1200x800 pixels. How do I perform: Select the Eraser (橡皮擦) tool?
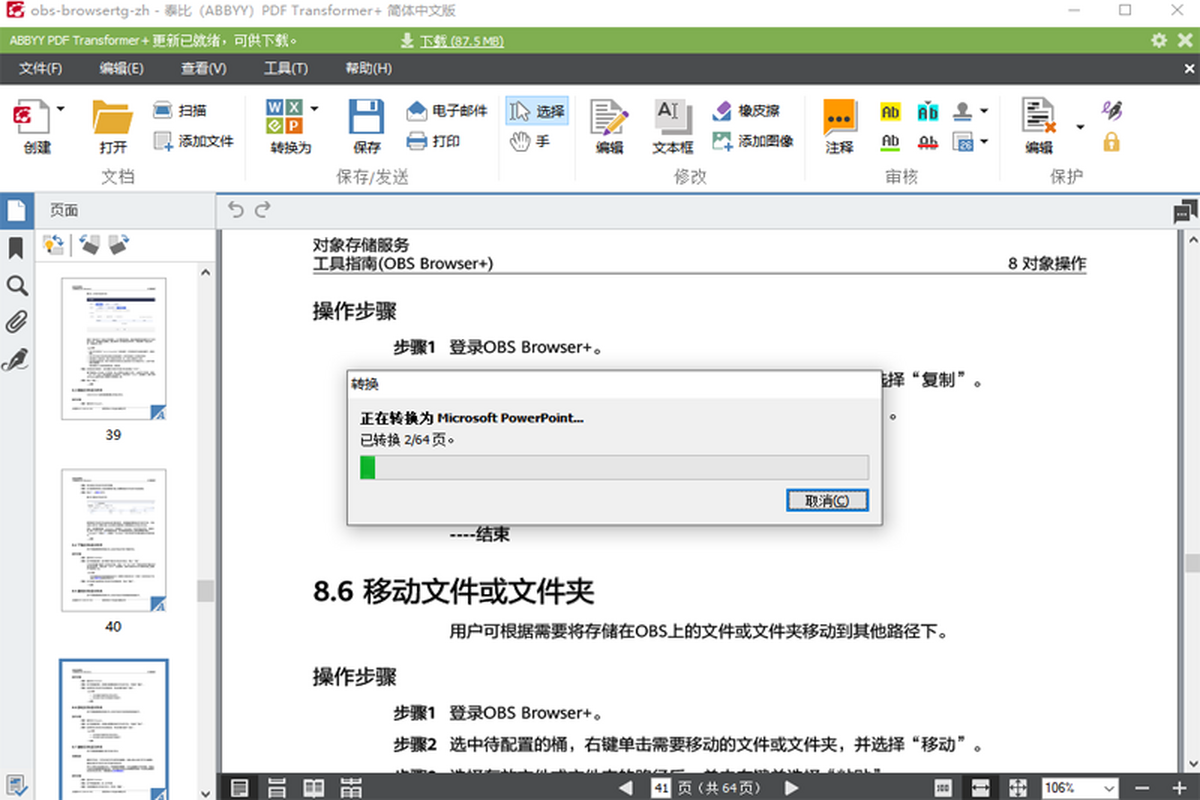(723, 111)
